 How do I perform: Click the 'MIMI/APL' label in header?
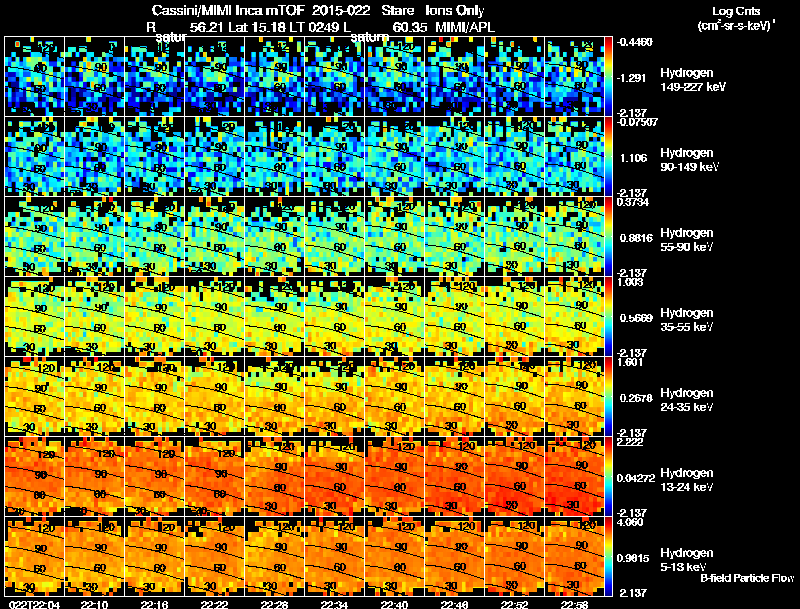[465, 28]
